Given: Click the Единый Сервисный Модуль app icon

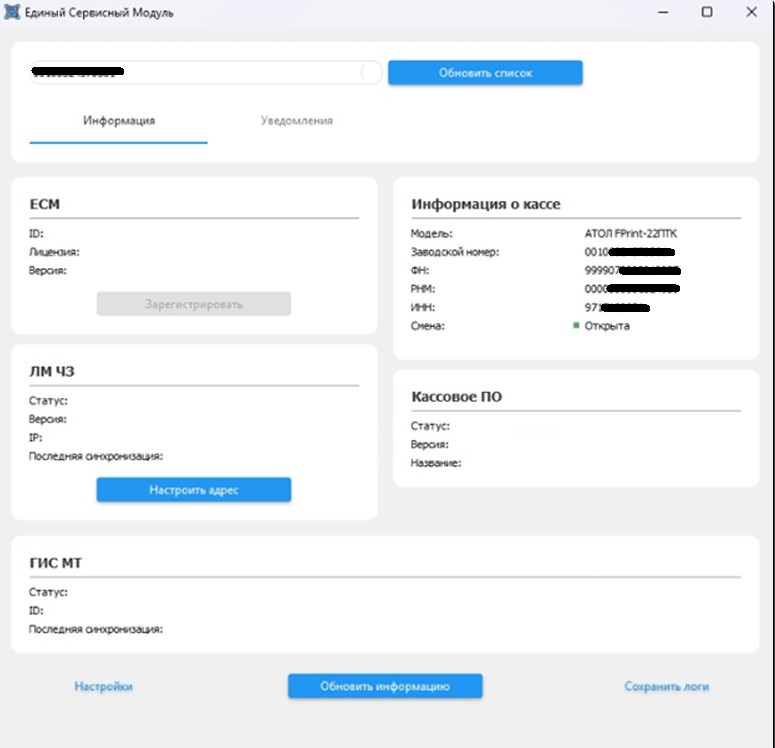Looking at the screenshot, I should coord(12,12).
